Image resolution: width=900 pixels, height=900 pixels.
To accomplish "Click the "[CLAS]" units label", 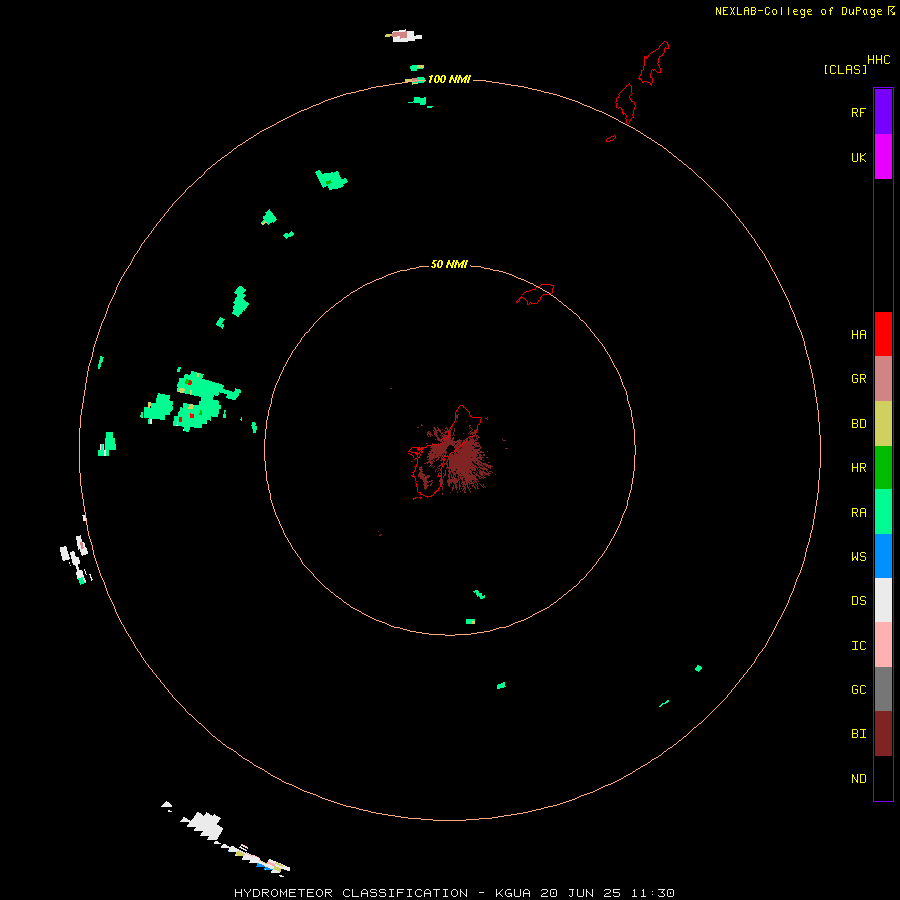I will coord(845,69).
